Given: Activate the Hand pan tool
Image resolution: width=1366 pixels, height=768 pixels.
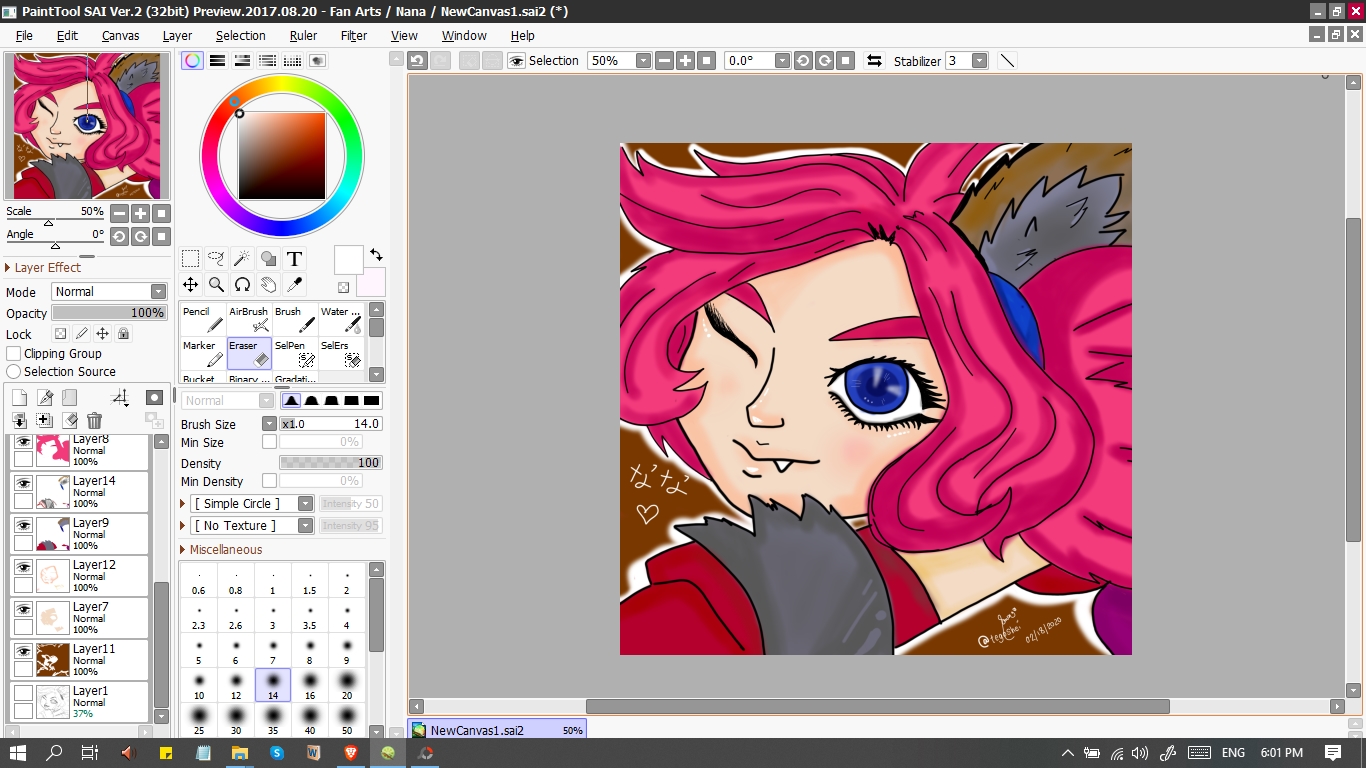Looking at the screenshot, I should pos(268,285).
